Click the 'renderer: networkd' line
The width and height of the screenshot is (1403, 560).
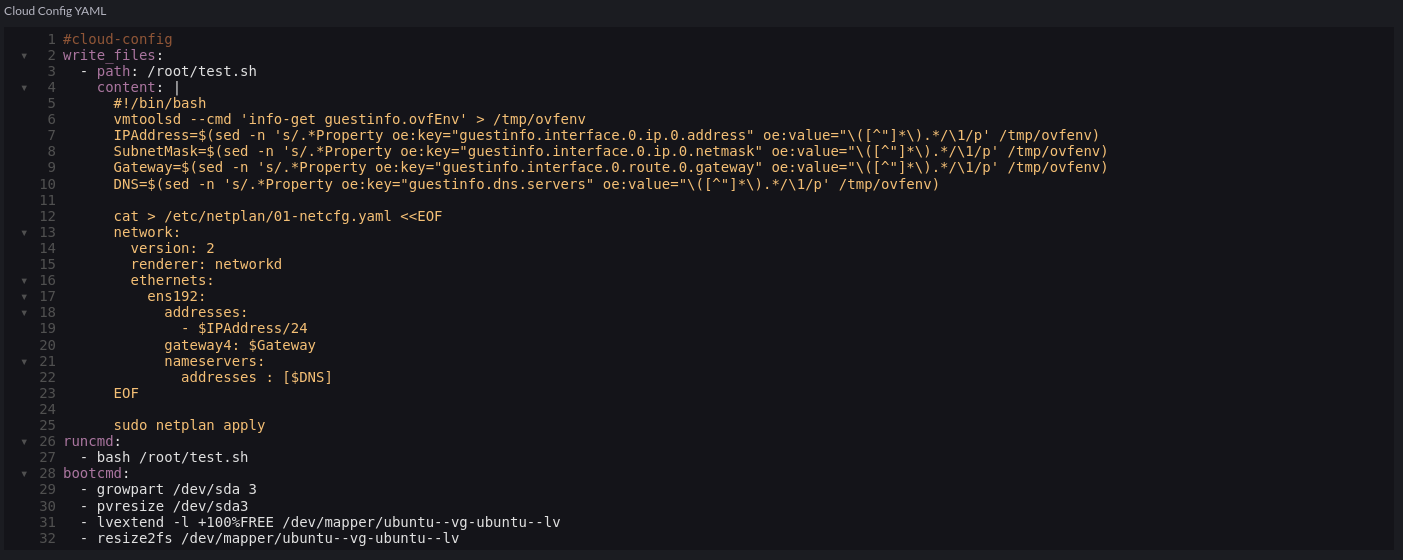point(206,264)
